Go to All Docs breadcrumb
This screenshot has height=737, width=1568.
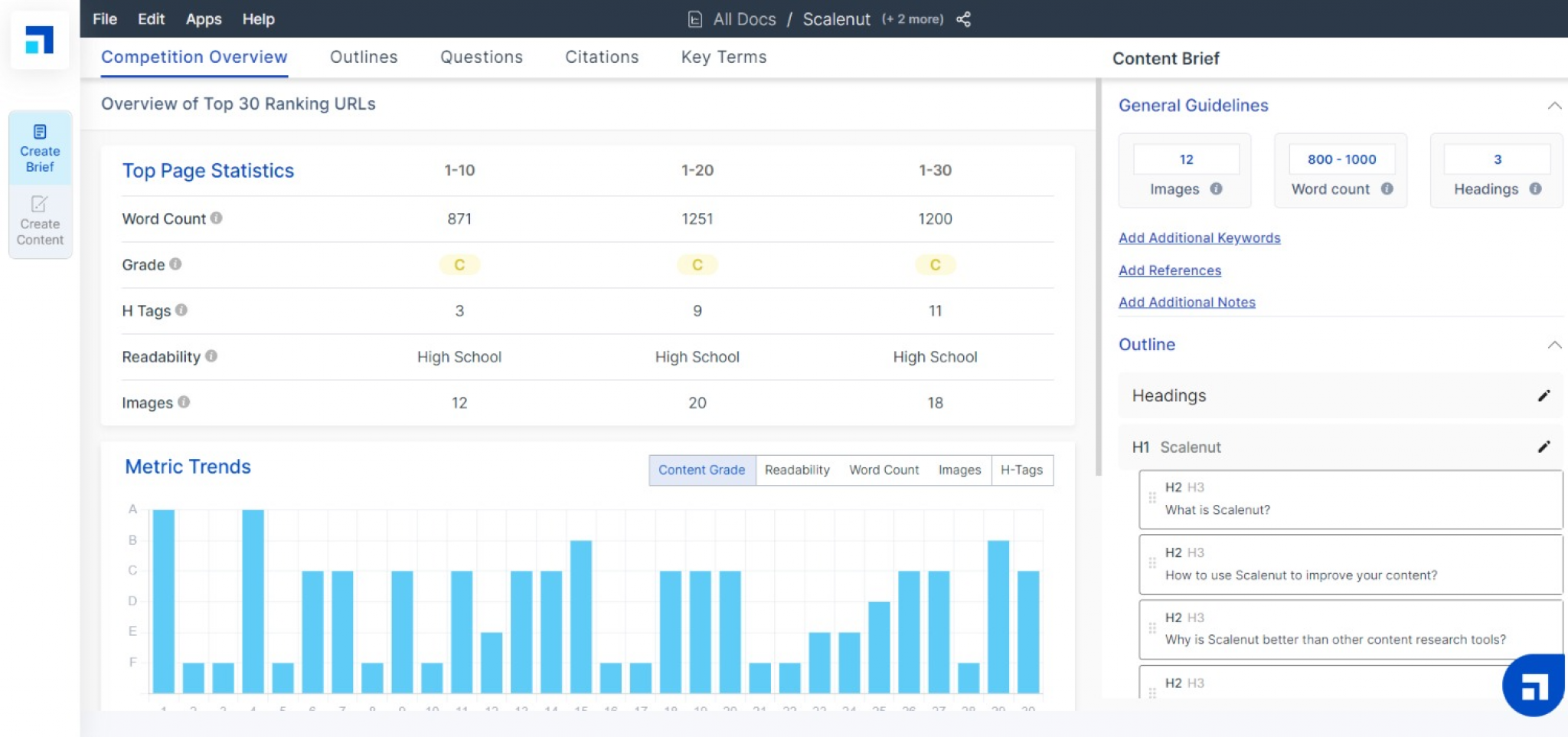744,19
